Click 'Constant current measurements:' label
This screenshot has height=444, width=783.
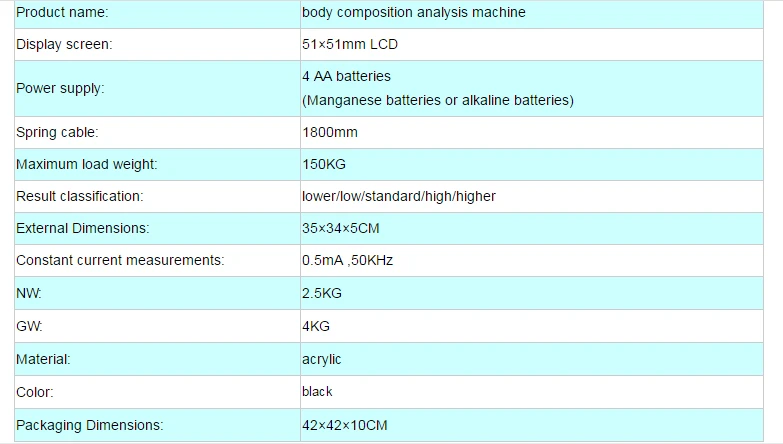coord(120,260)
